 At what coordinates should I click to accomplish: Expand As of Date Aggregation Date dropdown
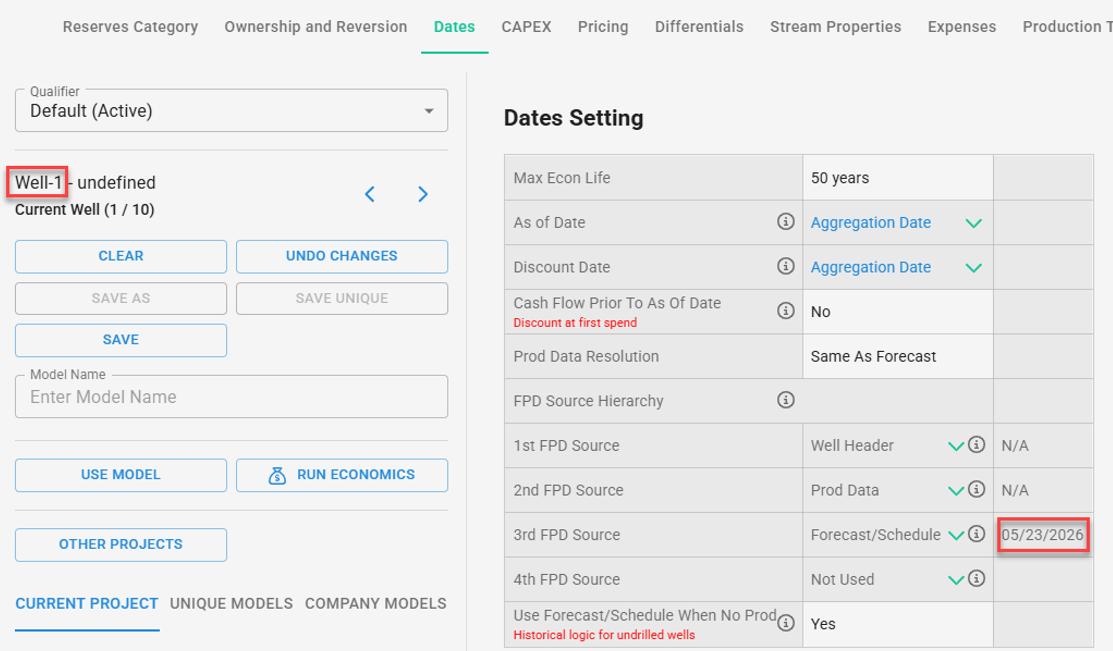pos(973,223)
